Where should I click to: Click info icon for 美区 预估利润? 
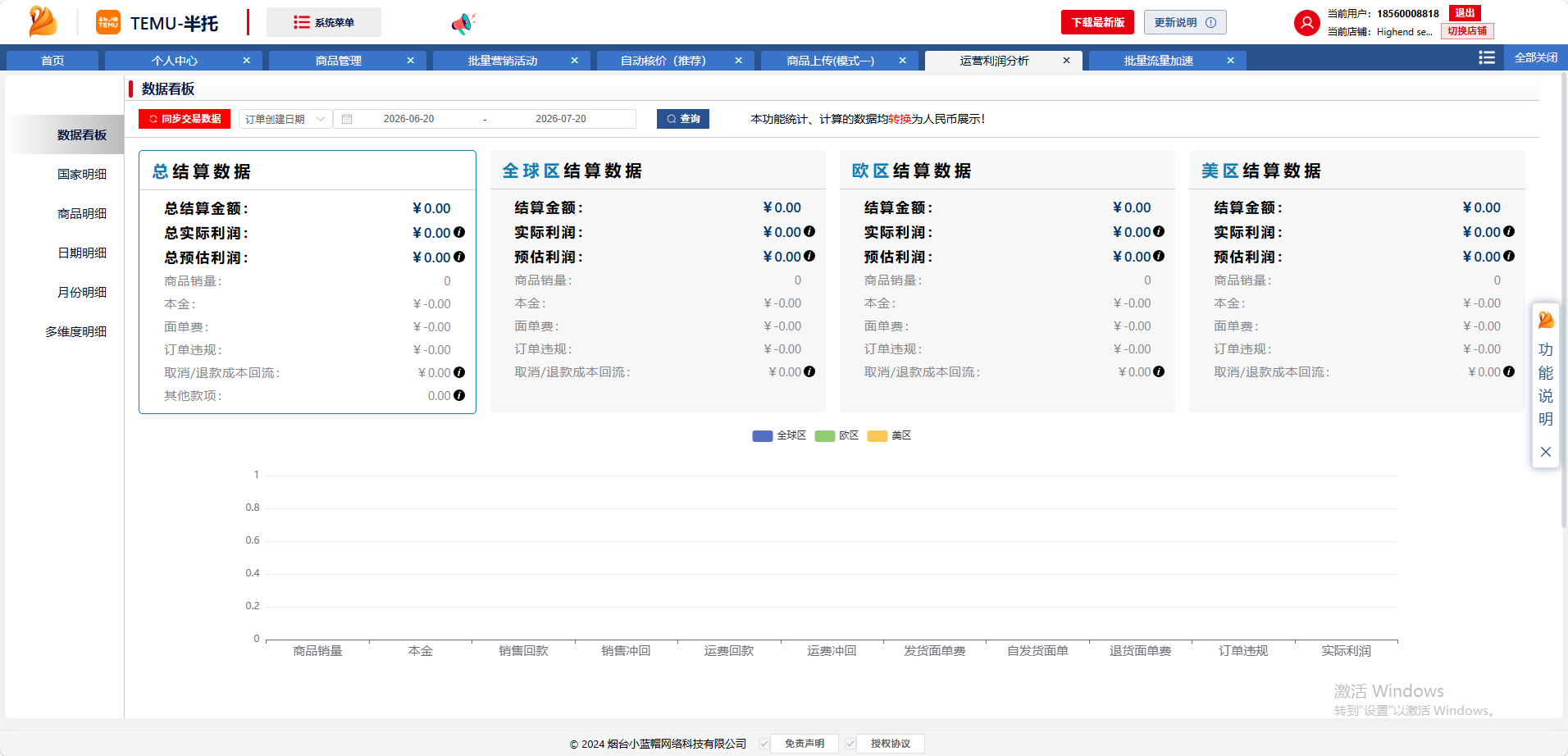pos(1509,256)
